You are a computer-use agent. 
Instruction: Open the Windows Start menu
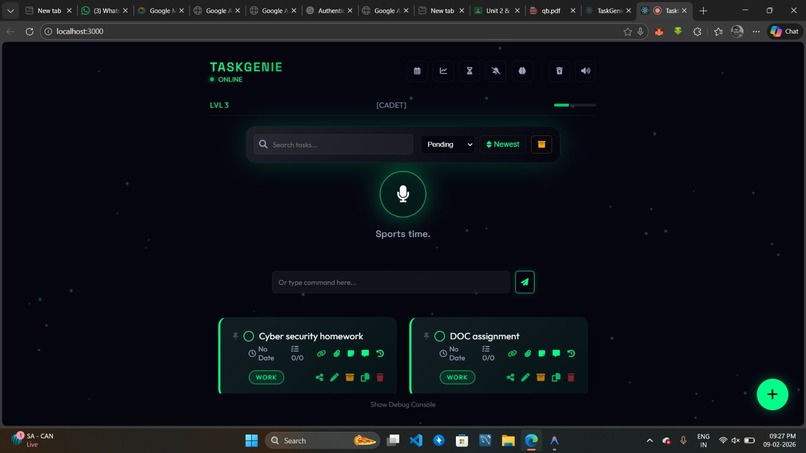pos(251,441)
